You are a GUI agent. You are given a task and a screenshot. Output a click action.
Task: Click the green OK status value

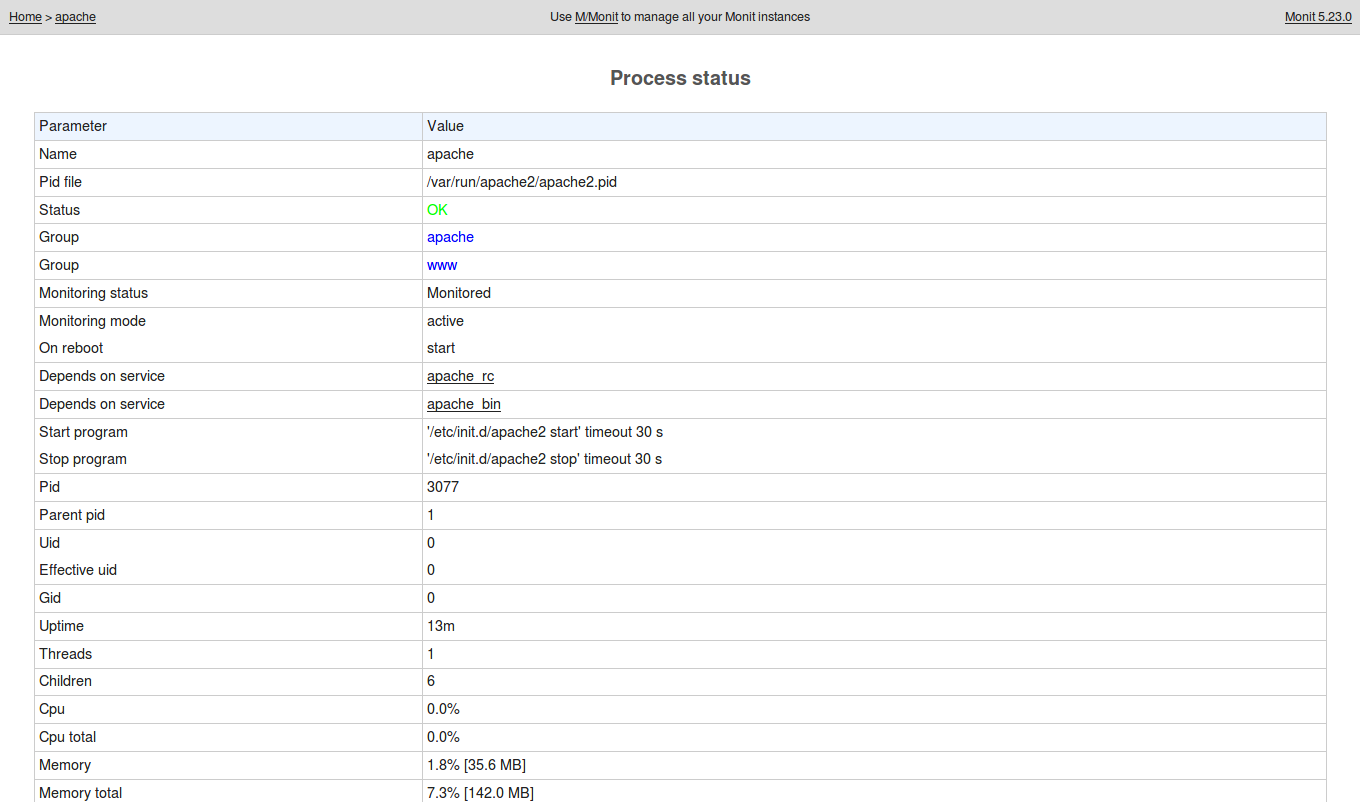(x=438, y=210)
